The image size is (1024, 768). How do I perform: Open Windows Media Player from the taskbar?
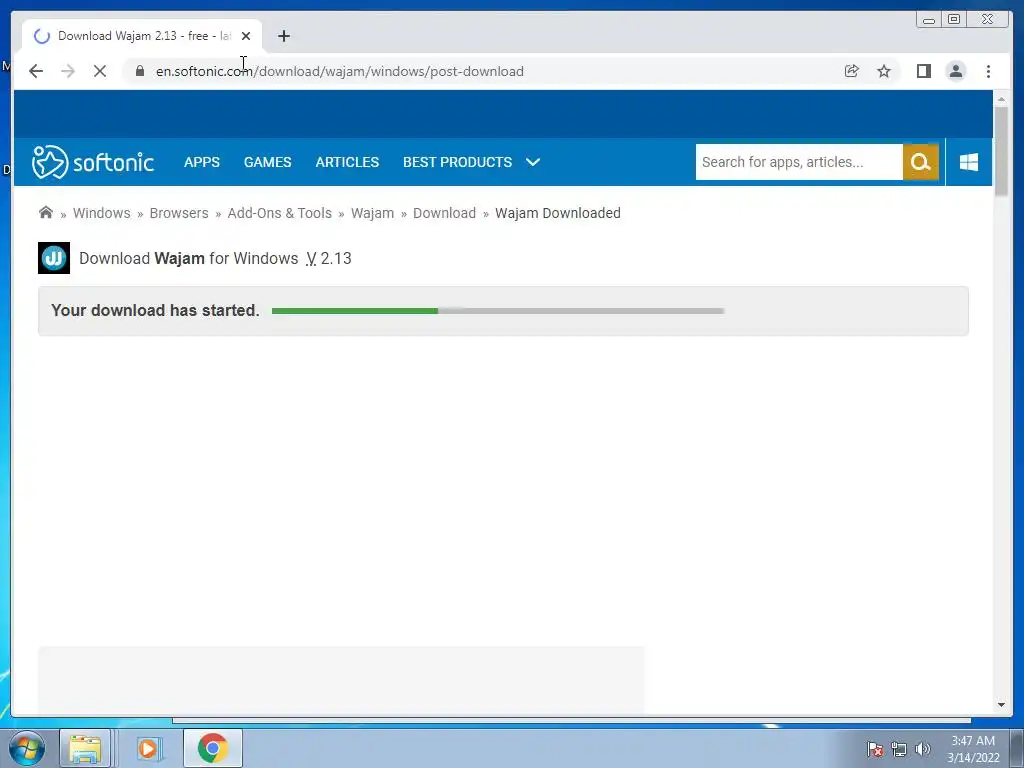click(x=148, y=748)
